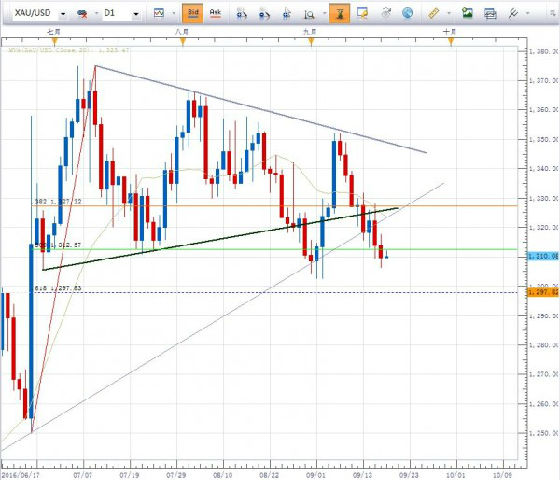Click the magnifier zoom chart icon

[x=309, y=14]
